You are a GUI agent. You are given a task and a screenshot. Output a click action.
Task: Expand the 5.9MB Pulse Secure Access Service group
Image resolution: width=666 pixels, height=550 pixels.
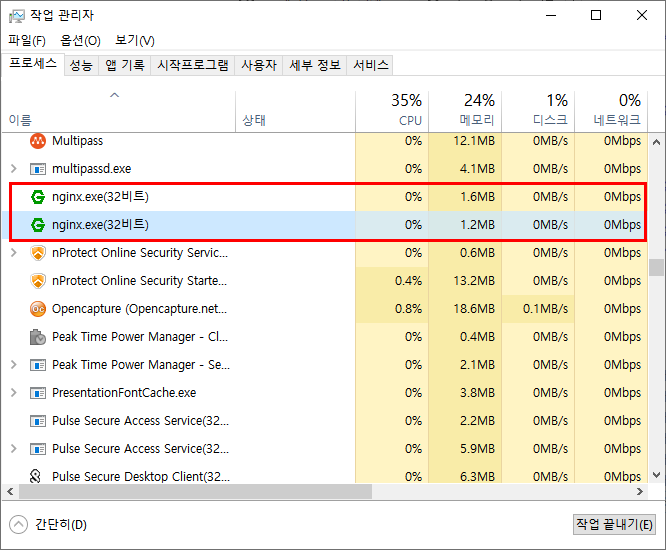coord(14,448)
